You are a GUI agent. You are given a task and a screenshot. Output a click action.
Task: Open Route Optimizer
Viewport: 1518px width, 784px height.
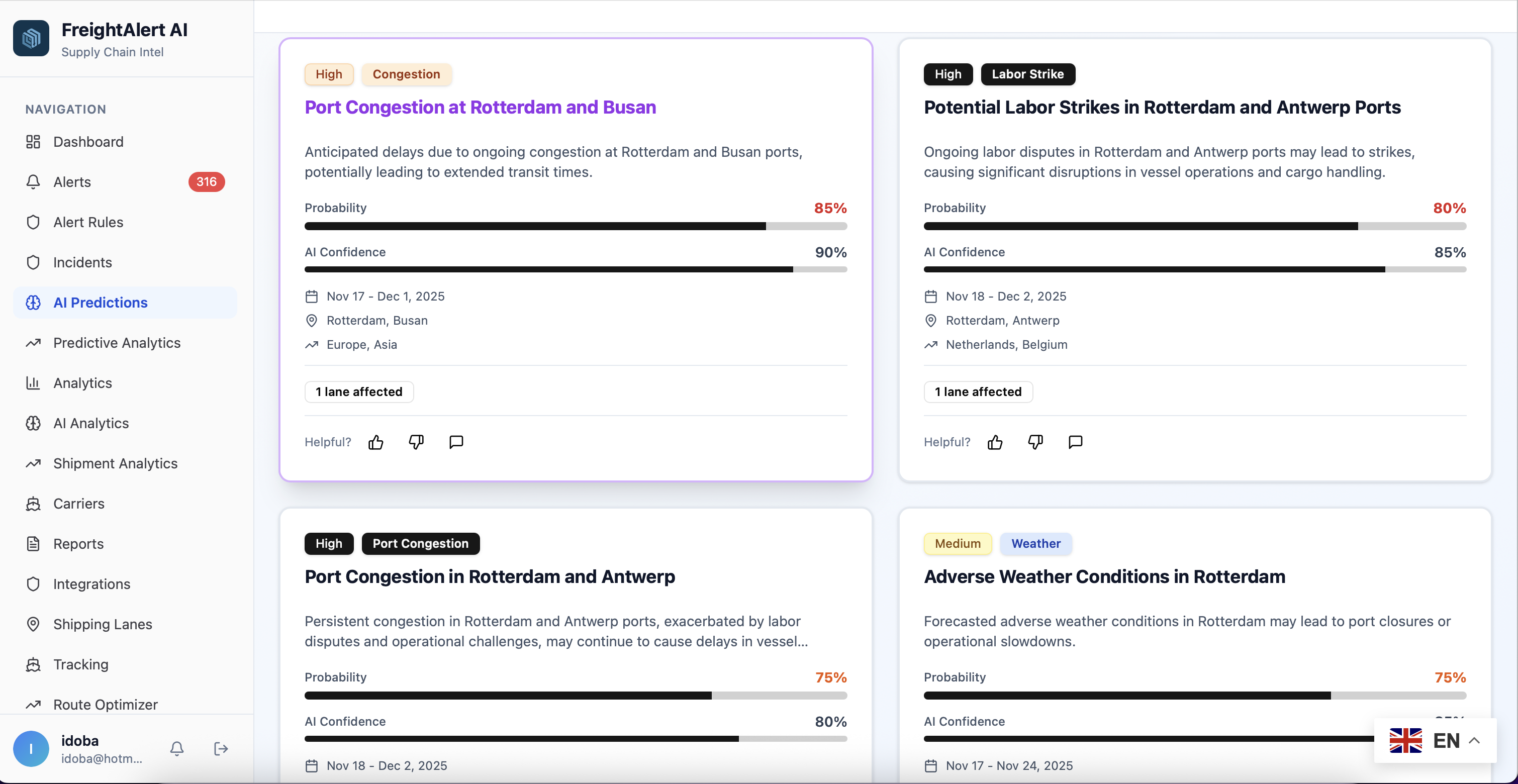coord(106,705)
